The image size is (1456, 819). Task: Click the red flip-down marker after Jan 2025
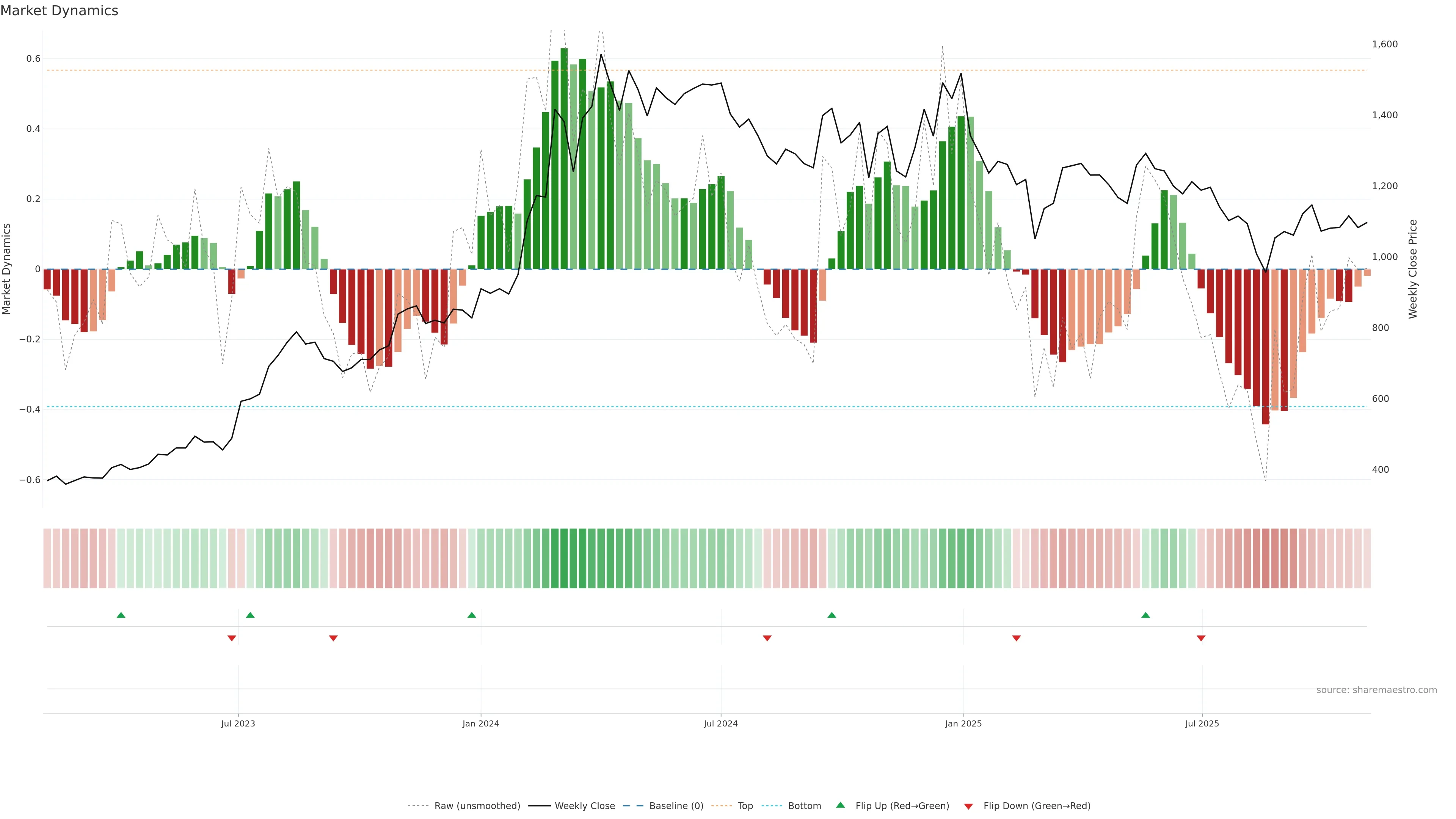[1016, 638]
